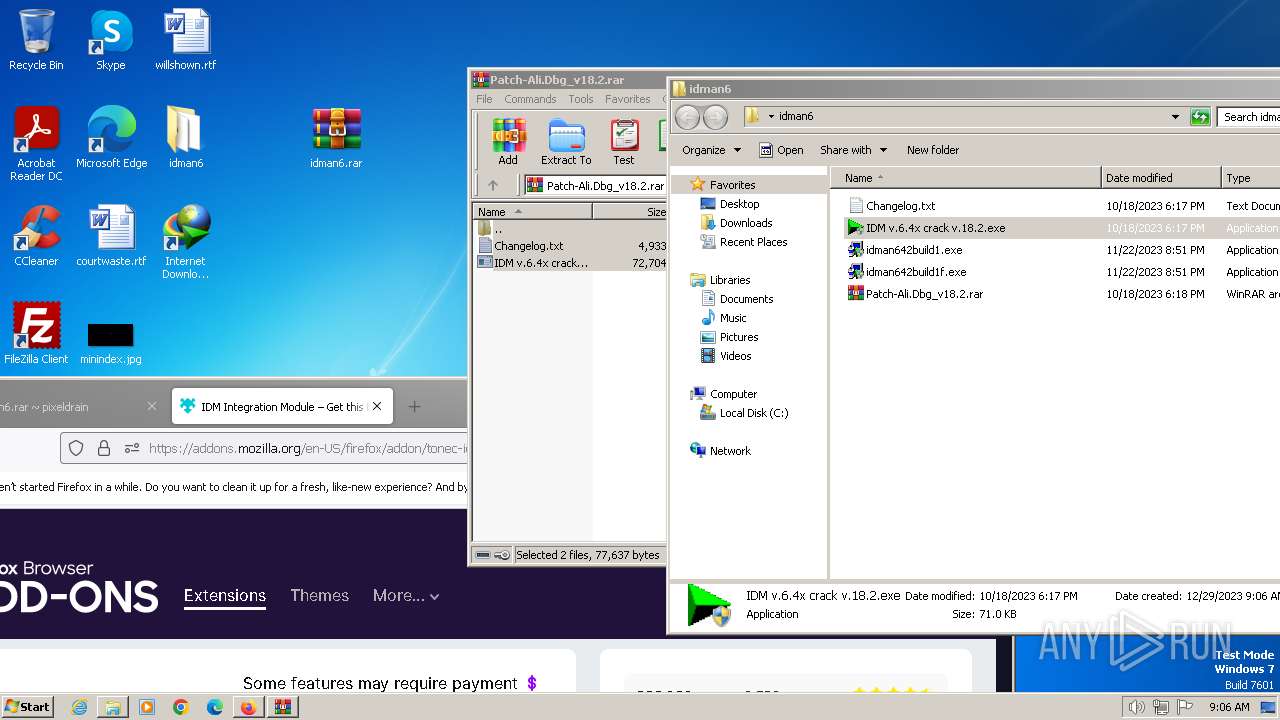
Task: Launch FileZilla Client from desktop
Action: (36, 333)
